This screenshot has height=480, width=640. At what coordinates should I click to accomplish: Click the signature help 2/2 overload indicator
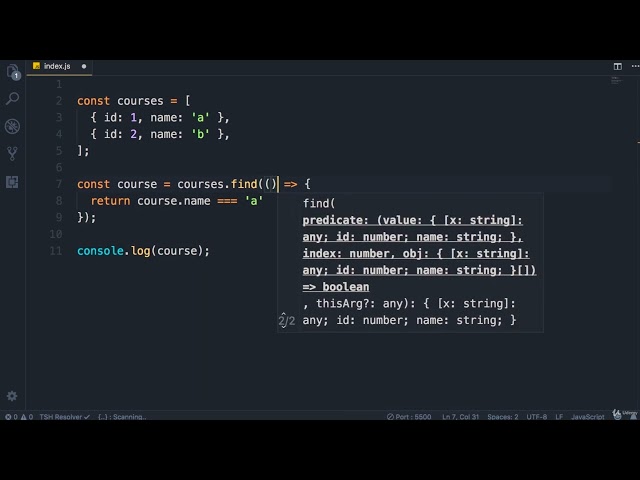coord(287,320)
